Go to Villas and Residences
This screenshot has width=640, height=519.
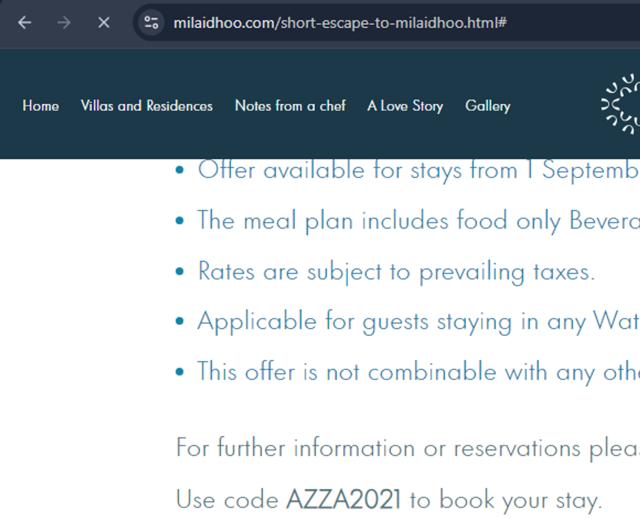coord(146,105)
